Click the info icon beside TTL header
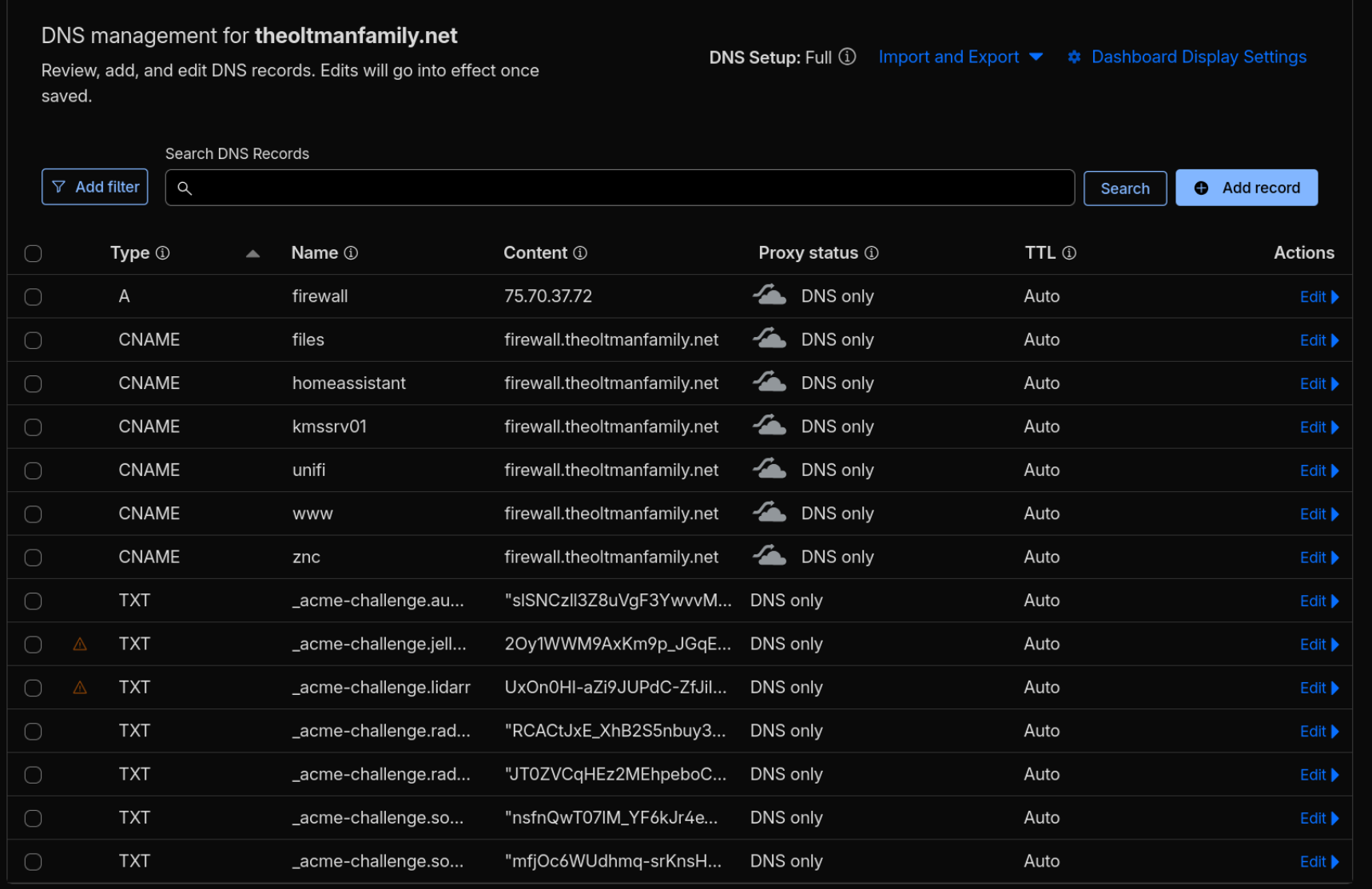 tap(1069, 253)
